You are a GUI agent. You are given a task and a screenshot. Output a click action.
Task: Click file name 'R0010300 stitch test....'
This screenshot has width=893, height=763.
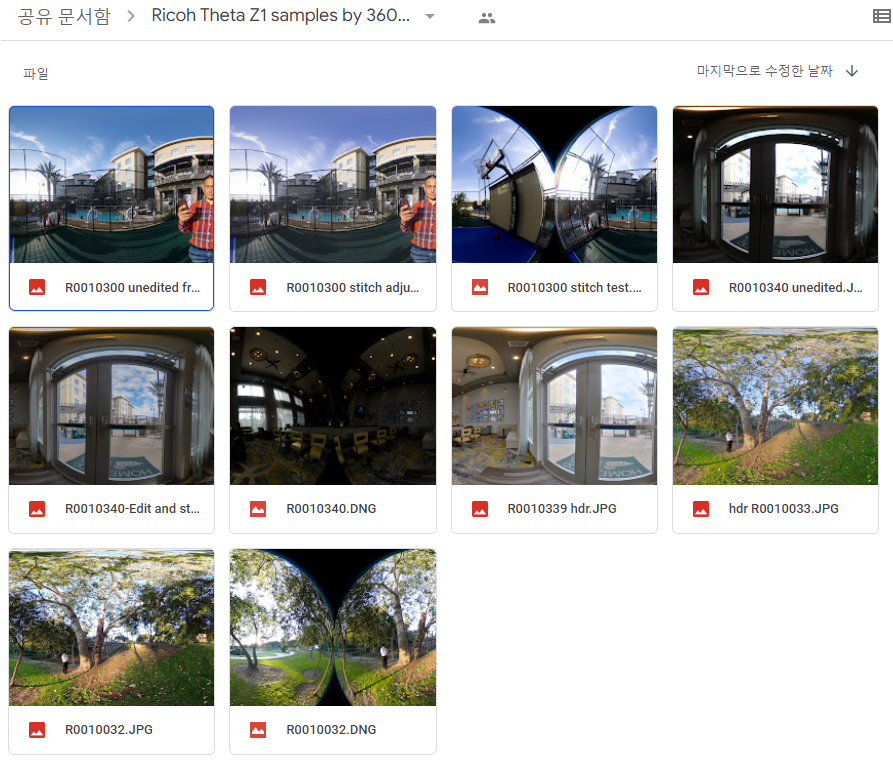click(575, 288)
